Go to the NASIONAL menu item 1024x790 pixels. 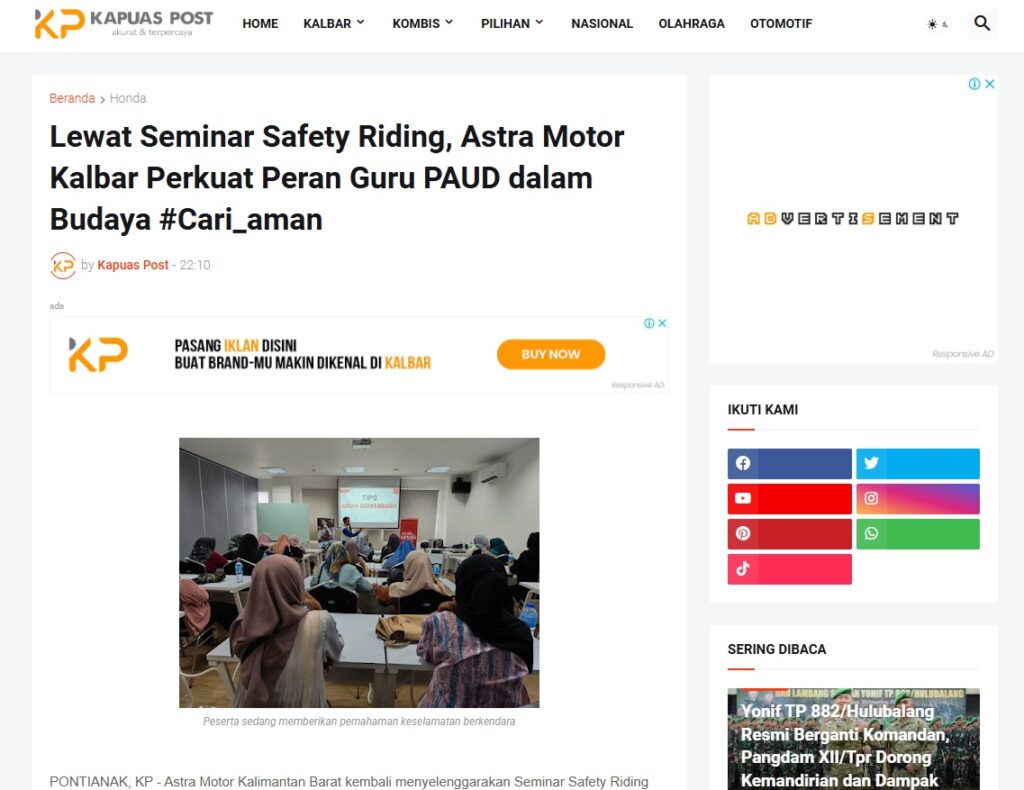pyautogui.click(x=601, y=24)
